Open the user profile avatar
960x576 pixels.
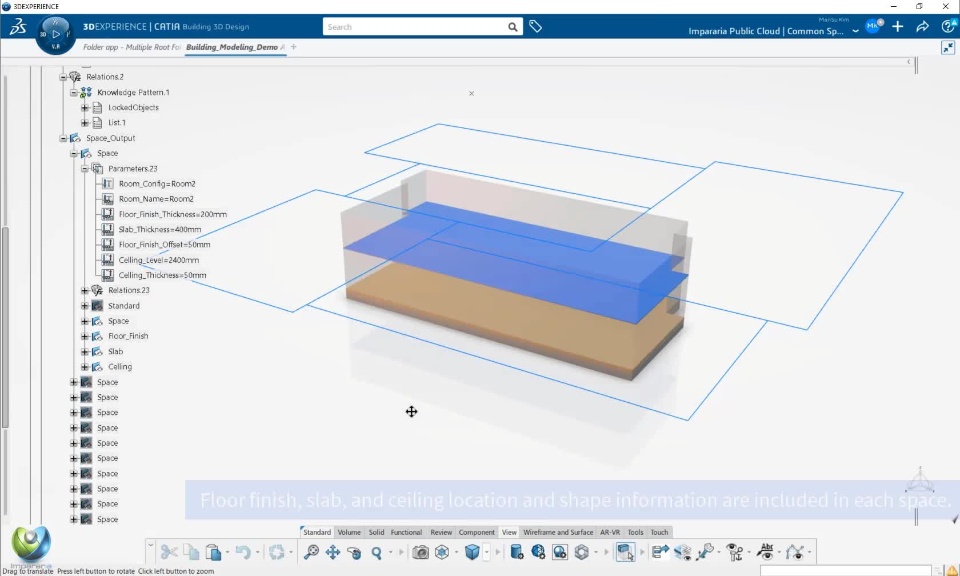(x=873, y=26)
